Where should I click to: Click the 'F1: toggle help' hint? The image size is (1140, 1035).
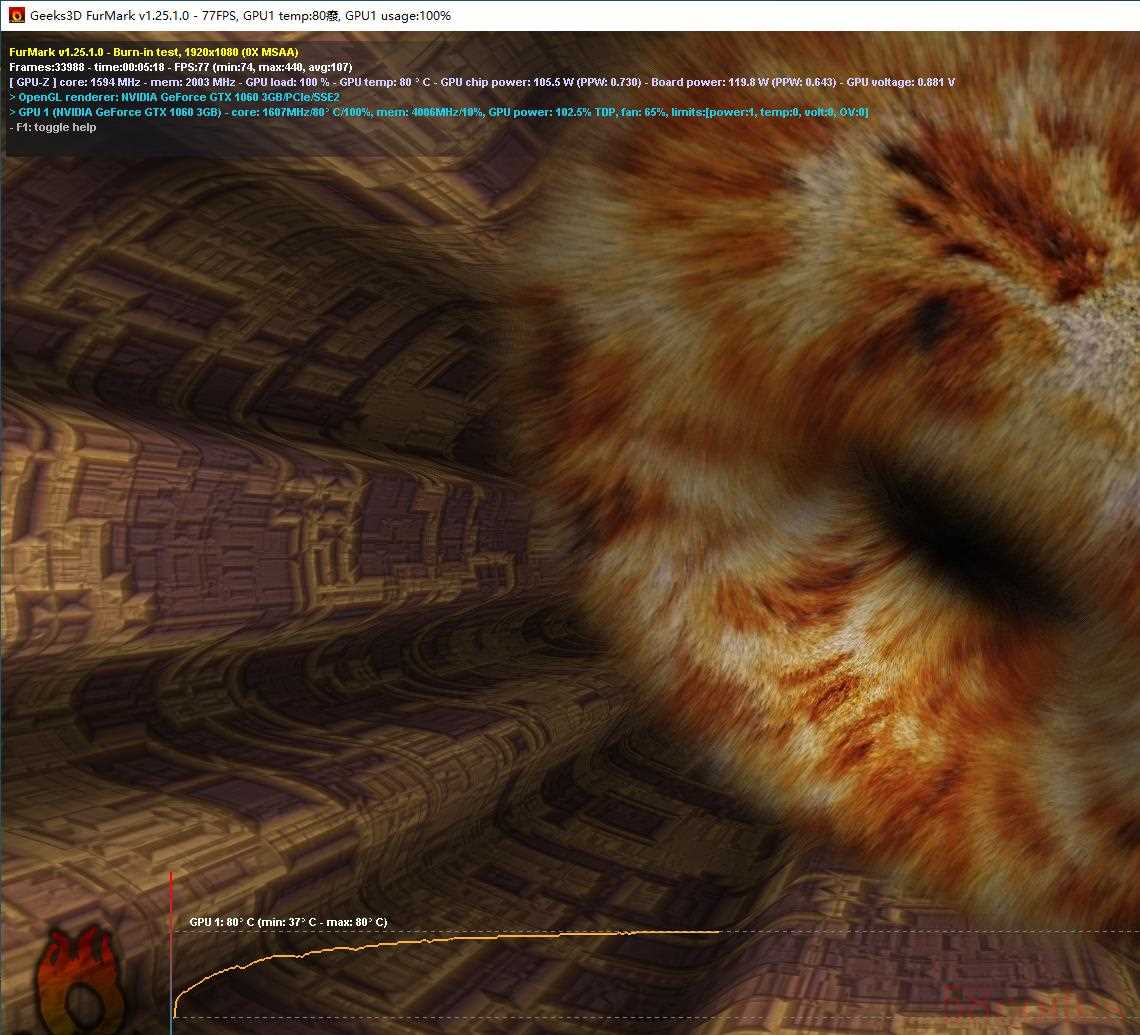tap(52, 127)
